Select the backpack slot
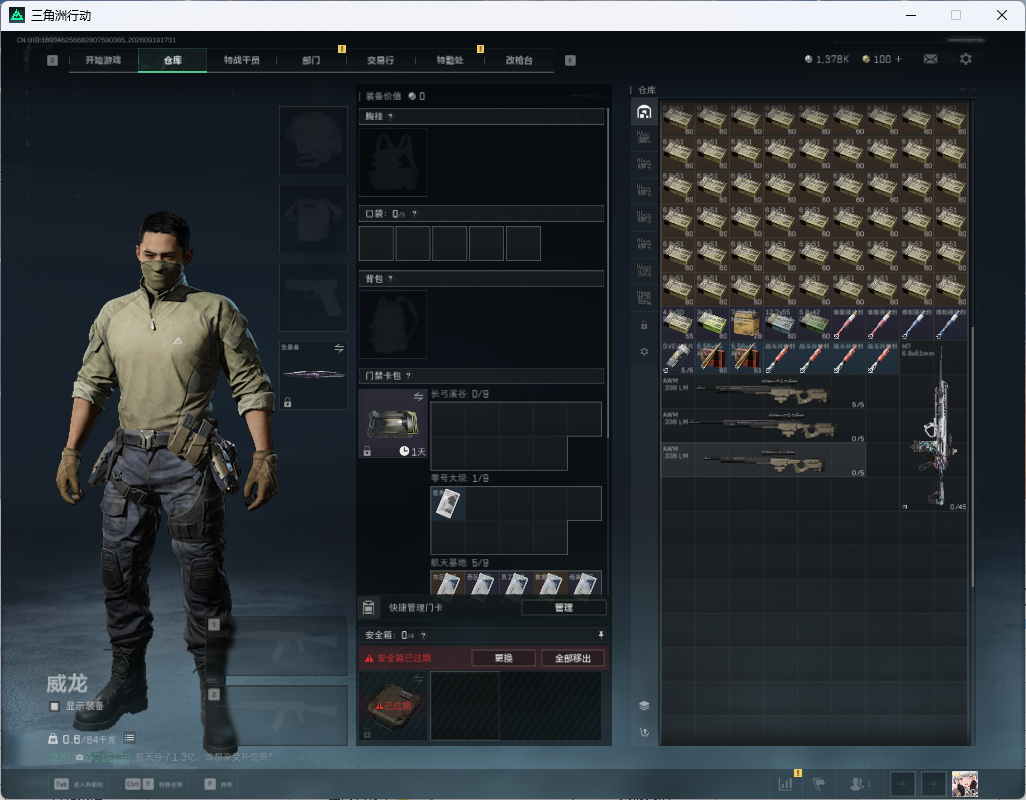The width and height of the screenshot is (1026, 800). (x=393, y=324)
